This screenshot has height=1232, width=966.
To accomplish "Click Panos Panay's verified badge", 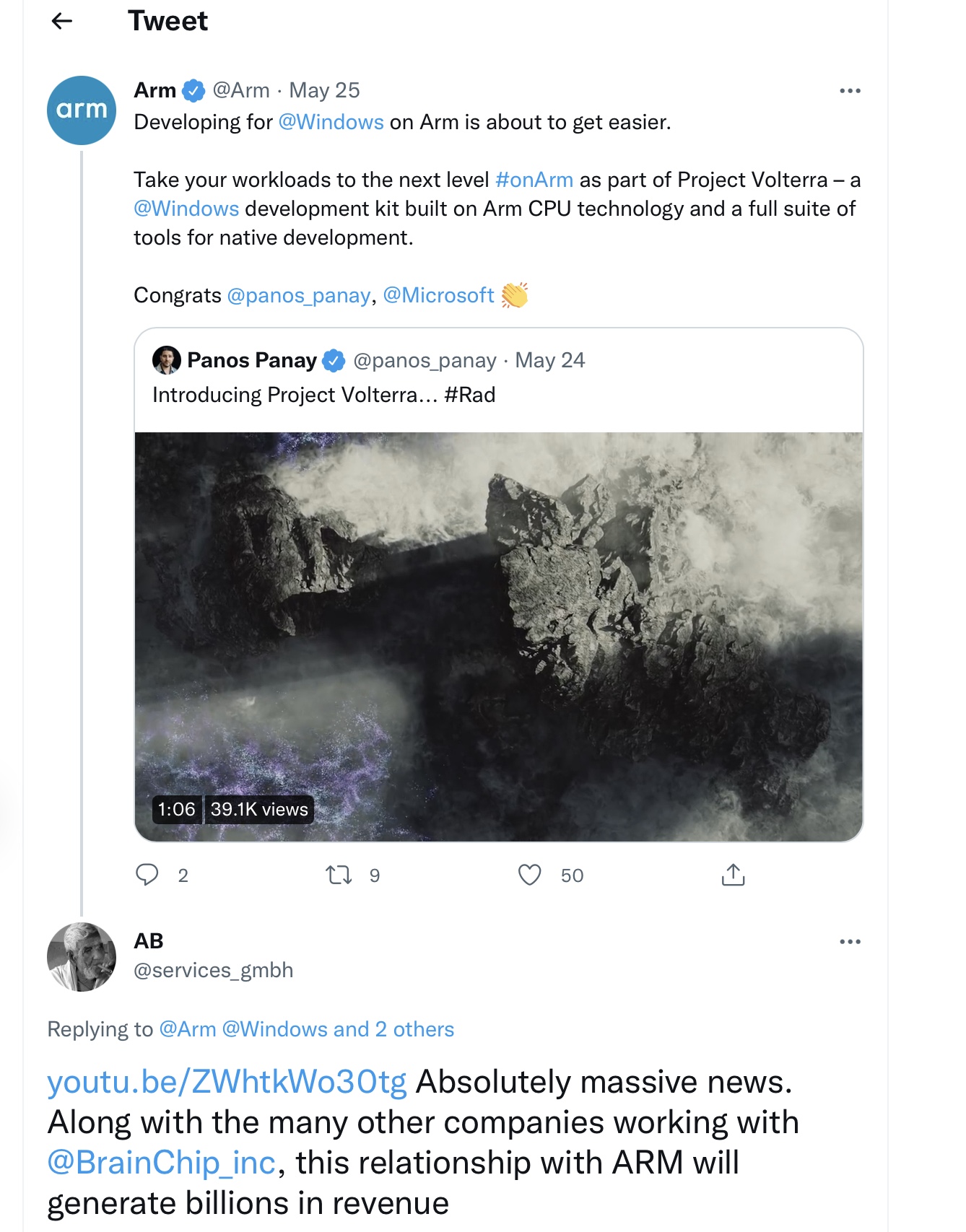I will (x=334, y=360).
